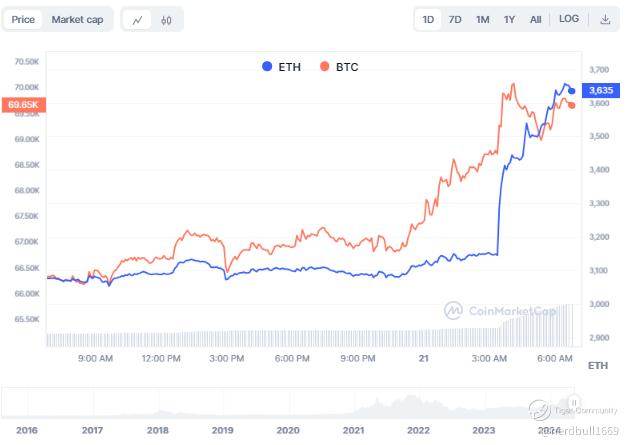Show All time range
This screenshot has height=445, width=630.
tap(535, 19)
